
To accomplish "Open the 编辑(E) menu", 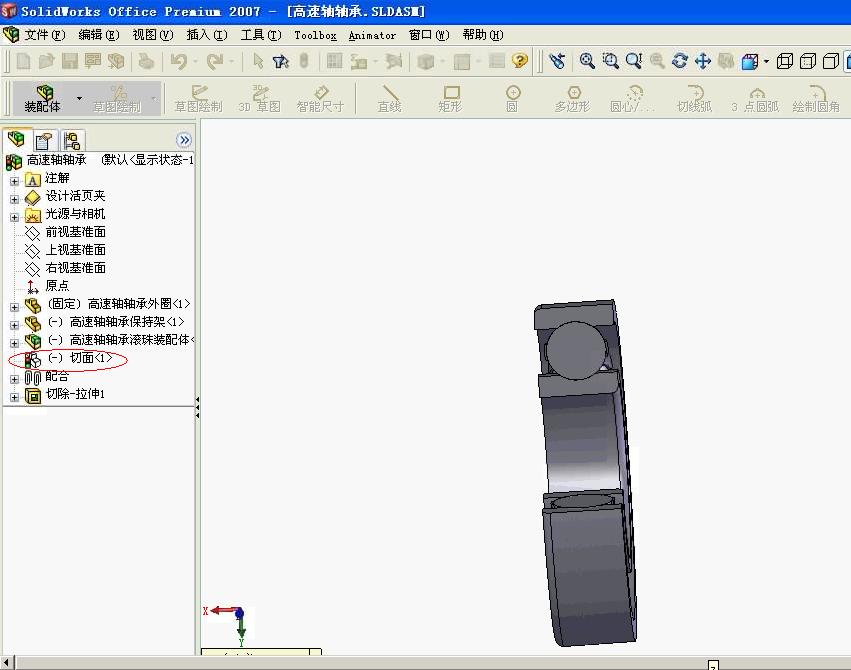I will 99,35.
